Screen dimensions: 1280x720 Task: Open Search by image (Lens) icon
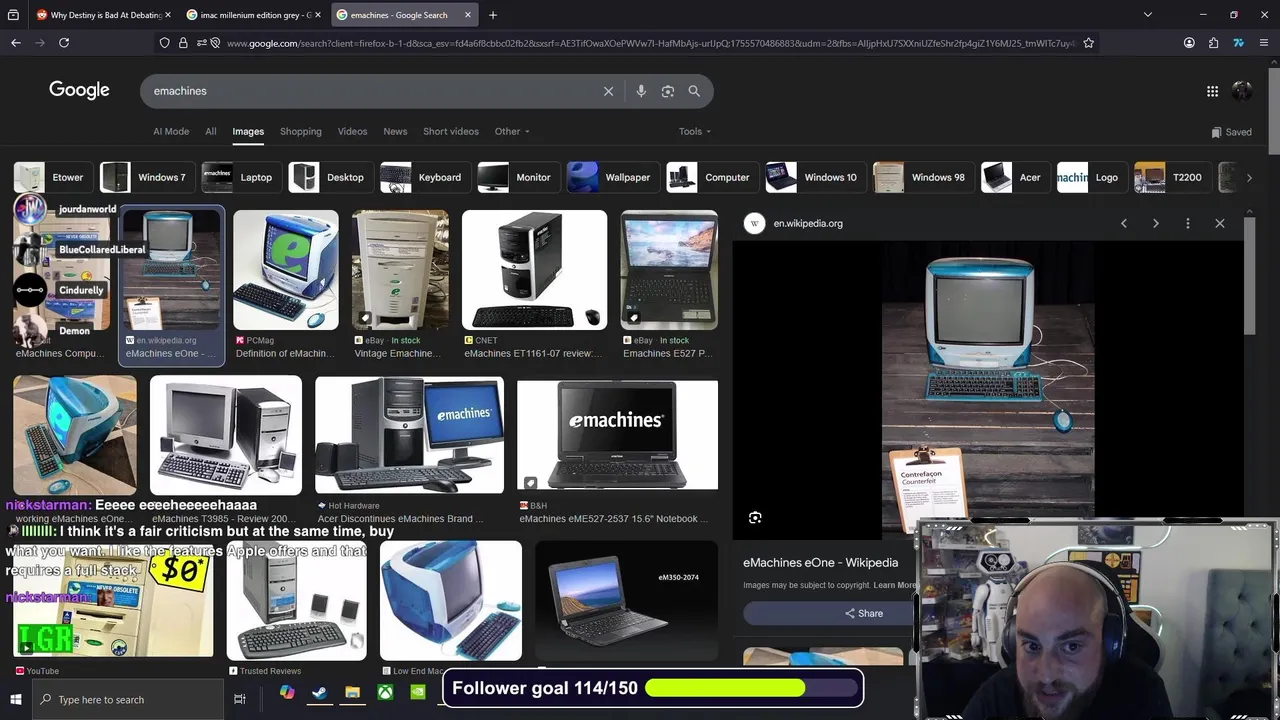coord(668,91)
